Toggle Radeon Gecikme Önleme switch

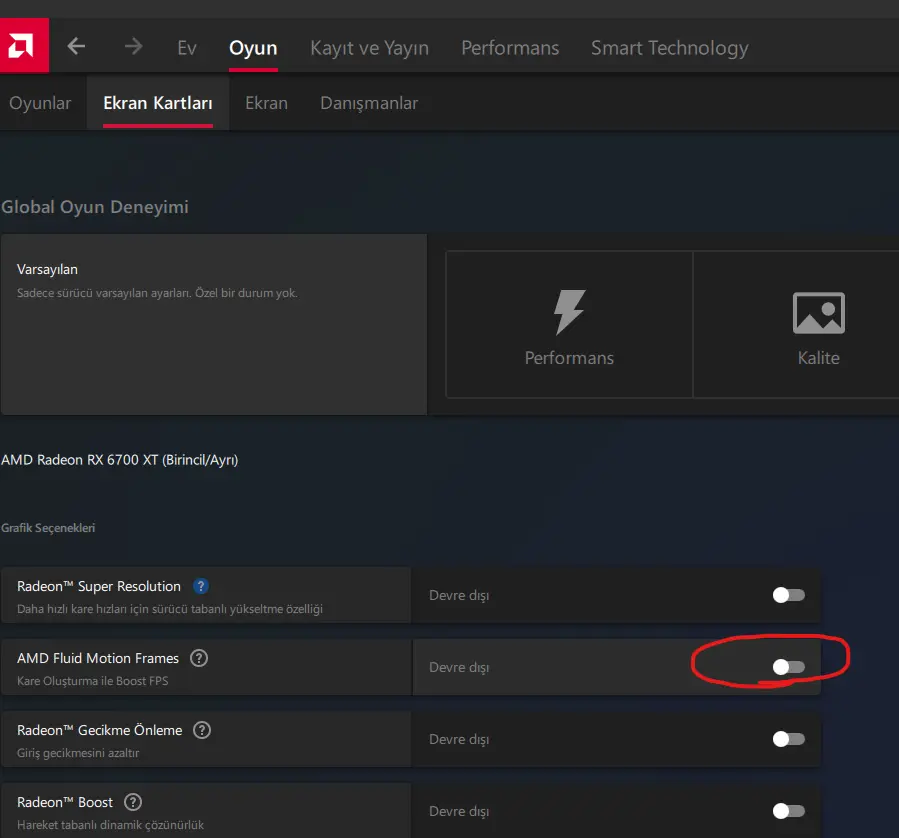coord(788,739)
